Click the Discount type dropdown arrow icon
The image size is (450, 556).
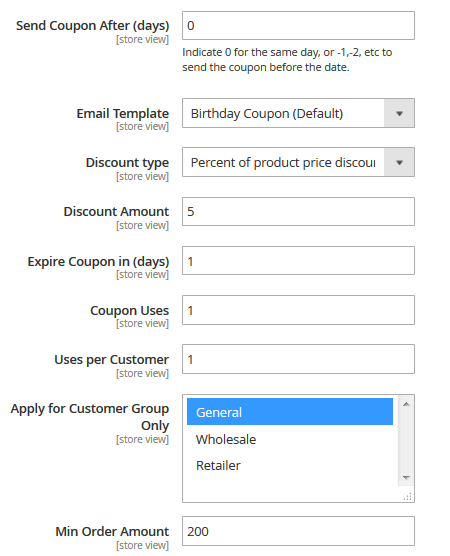(399, 162)
